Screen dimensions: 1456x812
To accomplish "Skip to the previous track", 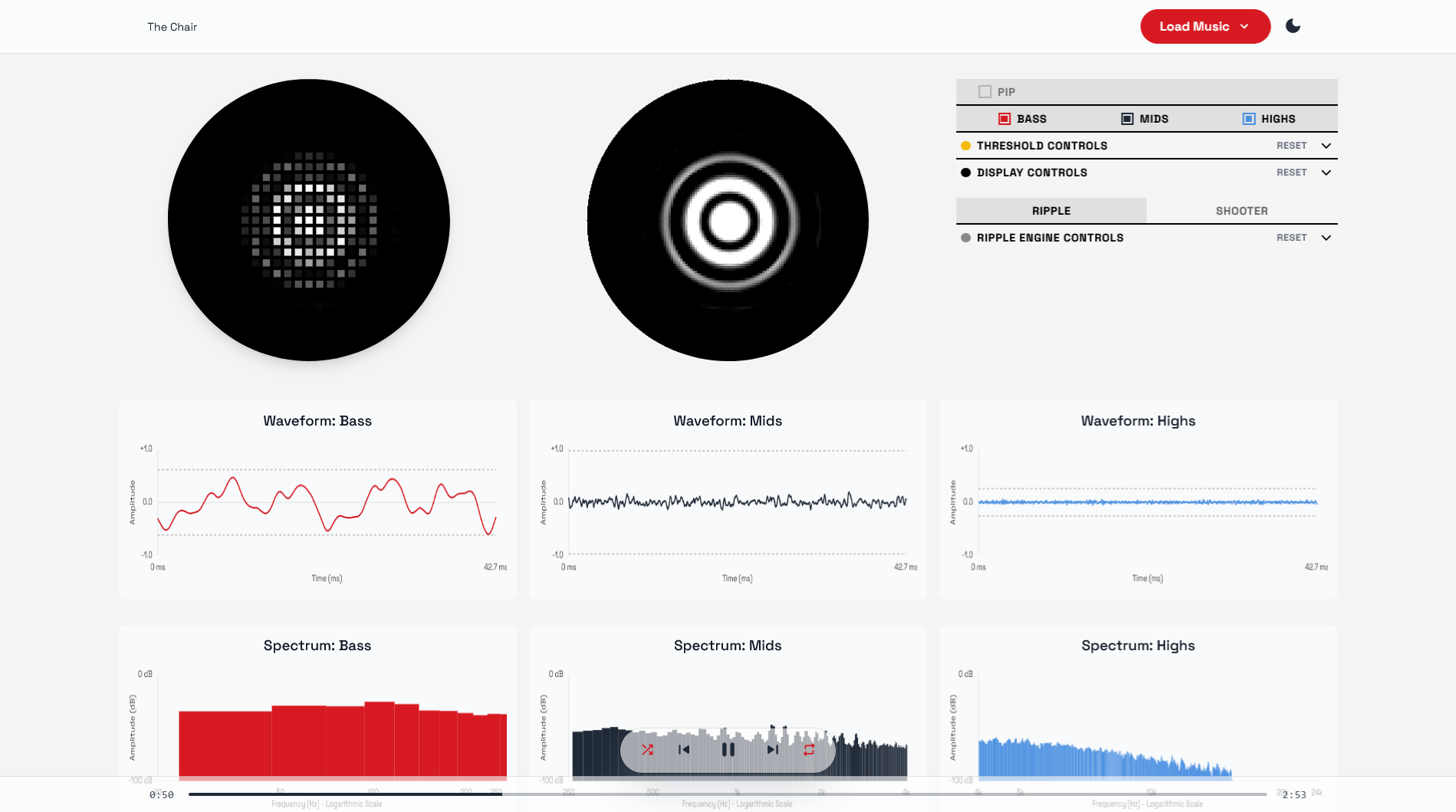I will (684, 750).
